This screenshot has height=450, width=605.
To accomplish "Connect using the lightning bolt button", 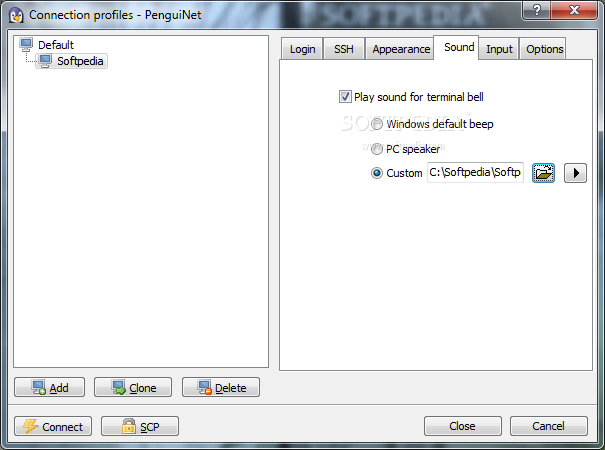I will coord(53,426).
